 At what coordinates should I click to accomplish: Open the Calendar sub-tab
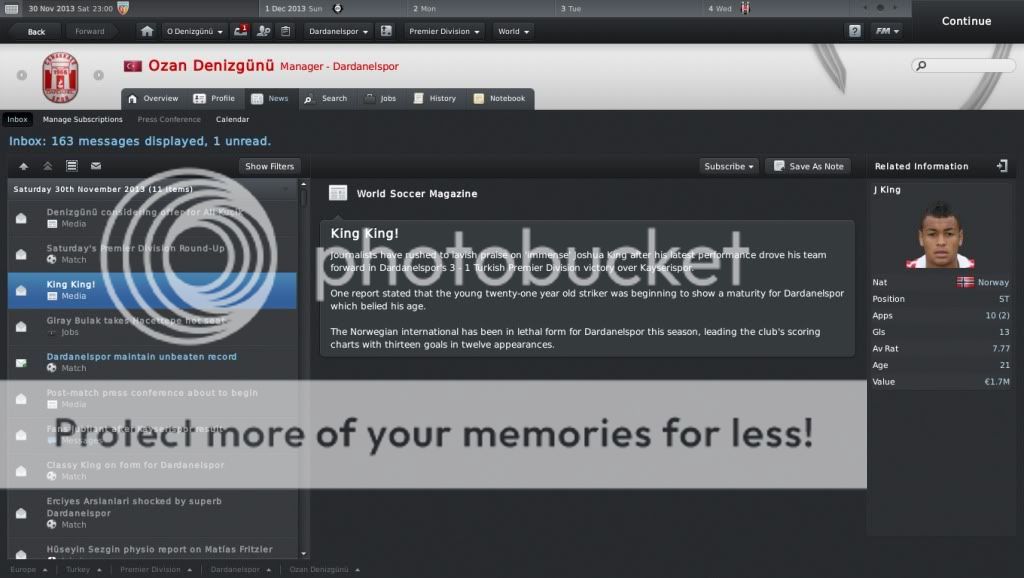(x=232, y=120)
